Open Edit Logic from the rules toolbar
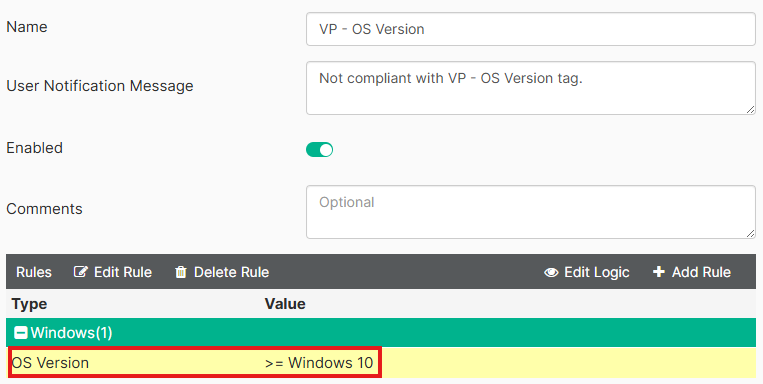Viewport: 763px width, 384px height. (x=597, y=272)
